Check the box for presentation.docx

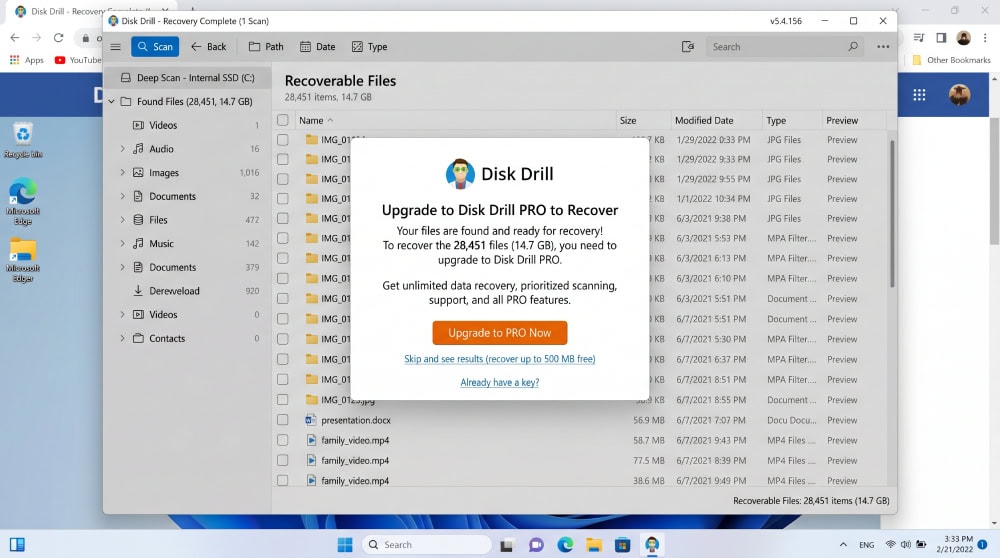tap(283, 420)
